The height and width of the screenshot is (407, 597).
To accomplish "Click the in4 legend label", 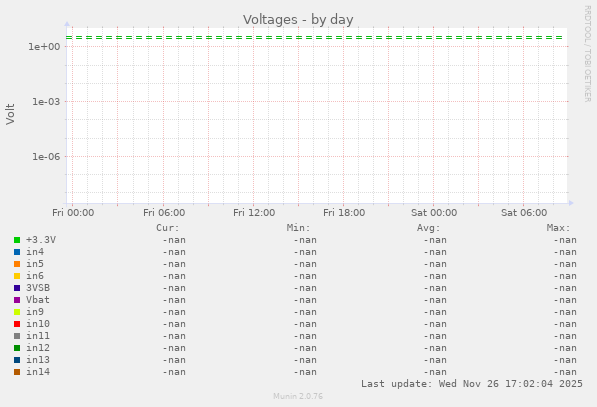I will click(x=35, y=252).
